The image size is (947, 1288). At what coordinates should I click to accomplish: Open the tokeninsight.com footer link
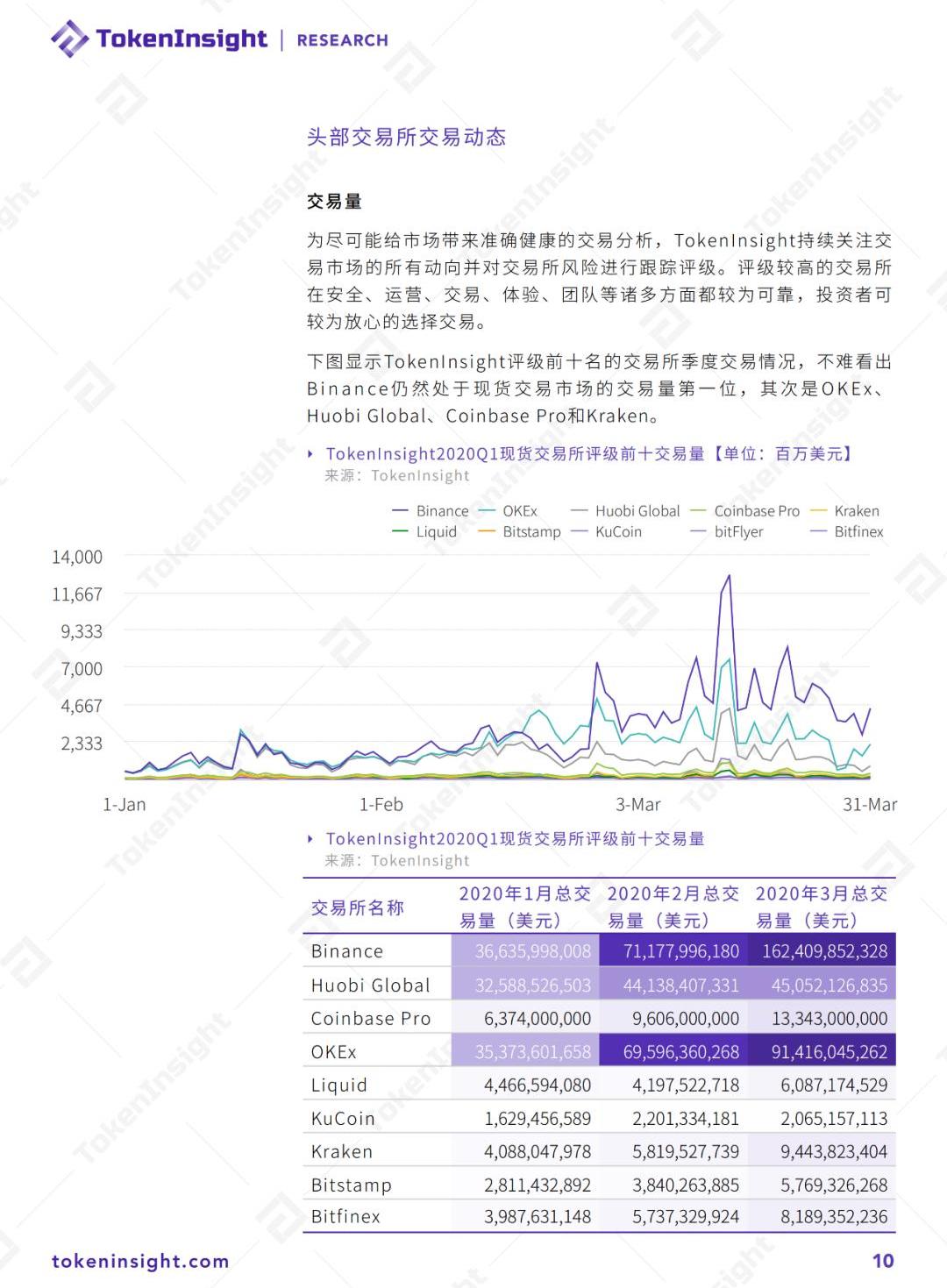pos(140,1261)
